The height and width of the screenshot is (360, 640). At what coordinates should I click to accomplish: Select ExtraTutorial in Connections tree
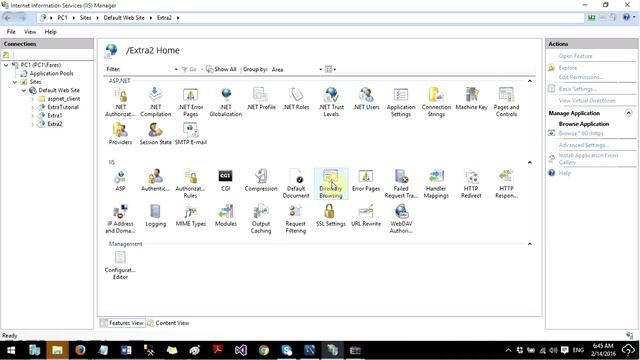[x=63, y=107]
